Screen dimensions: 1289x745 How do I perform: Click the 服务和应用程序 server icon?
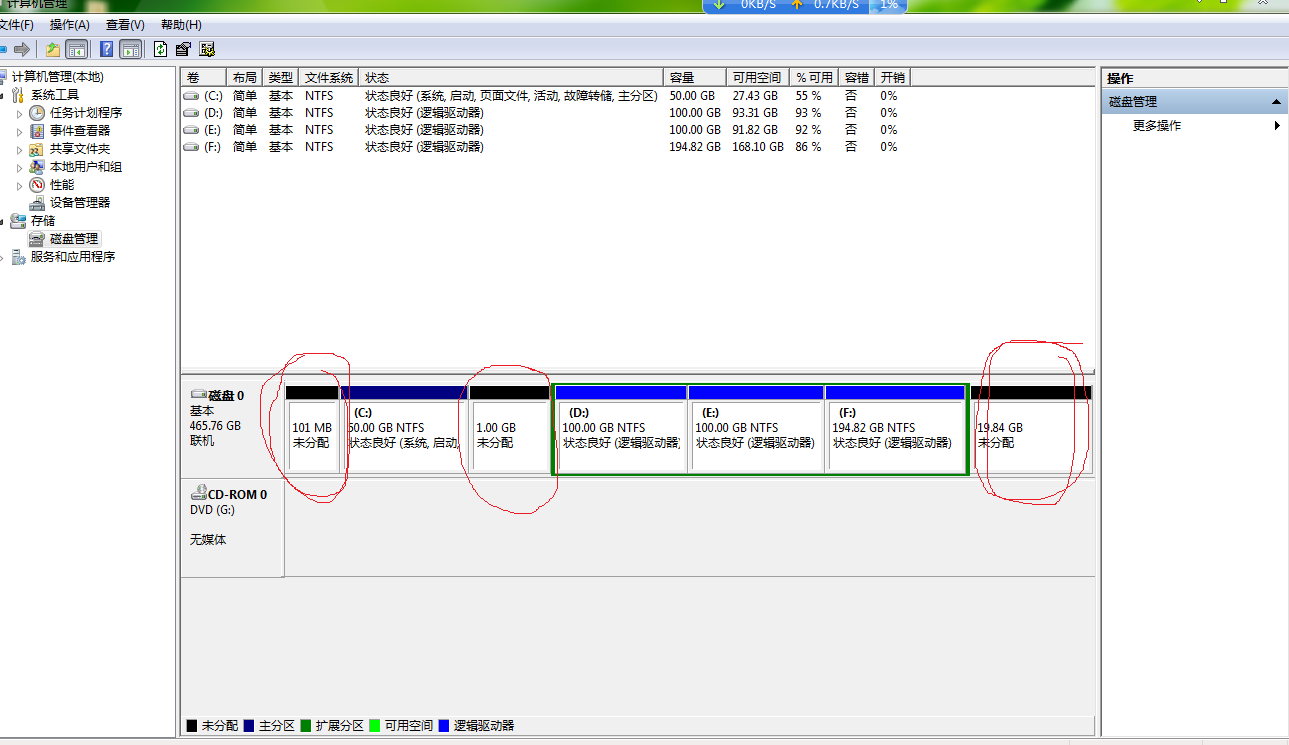[18, 257]
